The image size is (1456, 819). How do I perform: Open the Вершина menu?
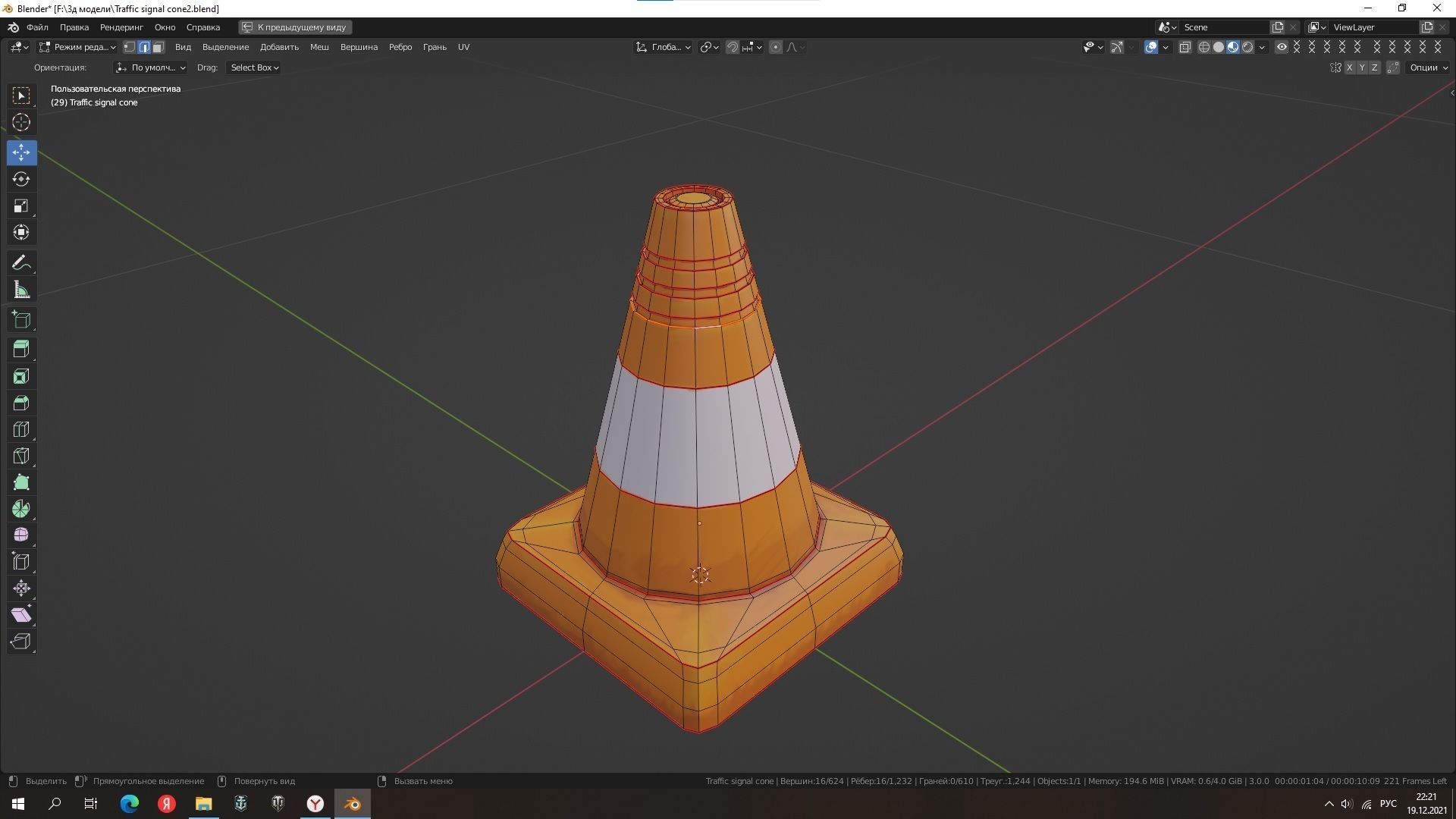359,47
